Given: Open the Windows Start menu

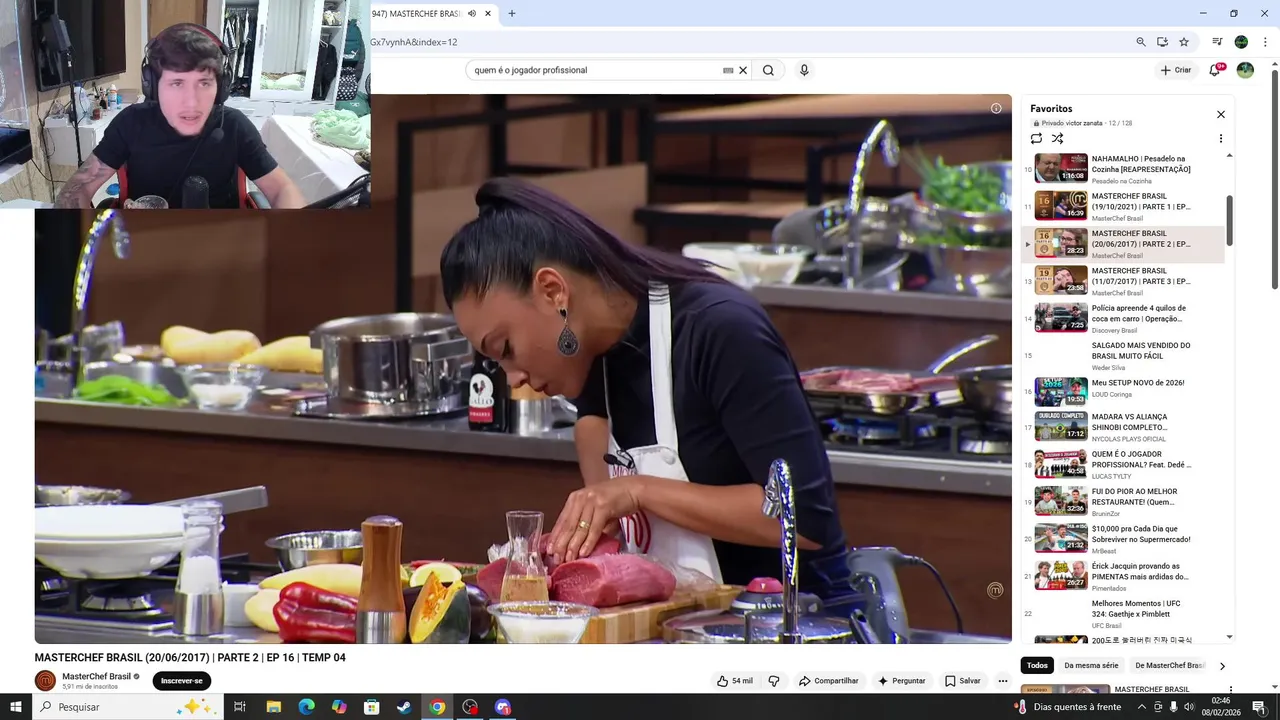Looking at the screenshot, I should coord(16,707).
